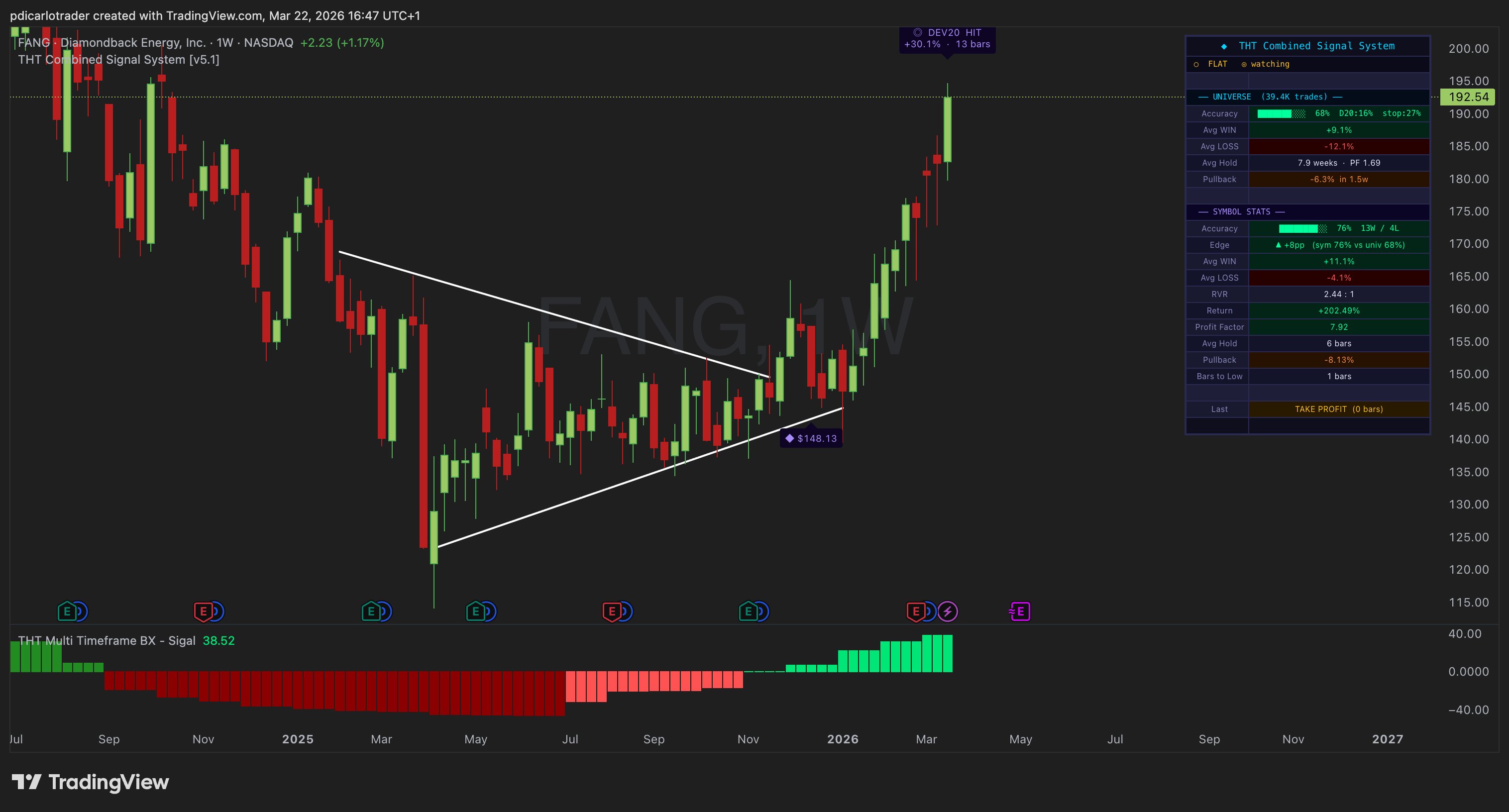1509x812 pixels.
Task: Click THT Multi Timeframe BX indicator legend
Action: click(x=107, y=640)
